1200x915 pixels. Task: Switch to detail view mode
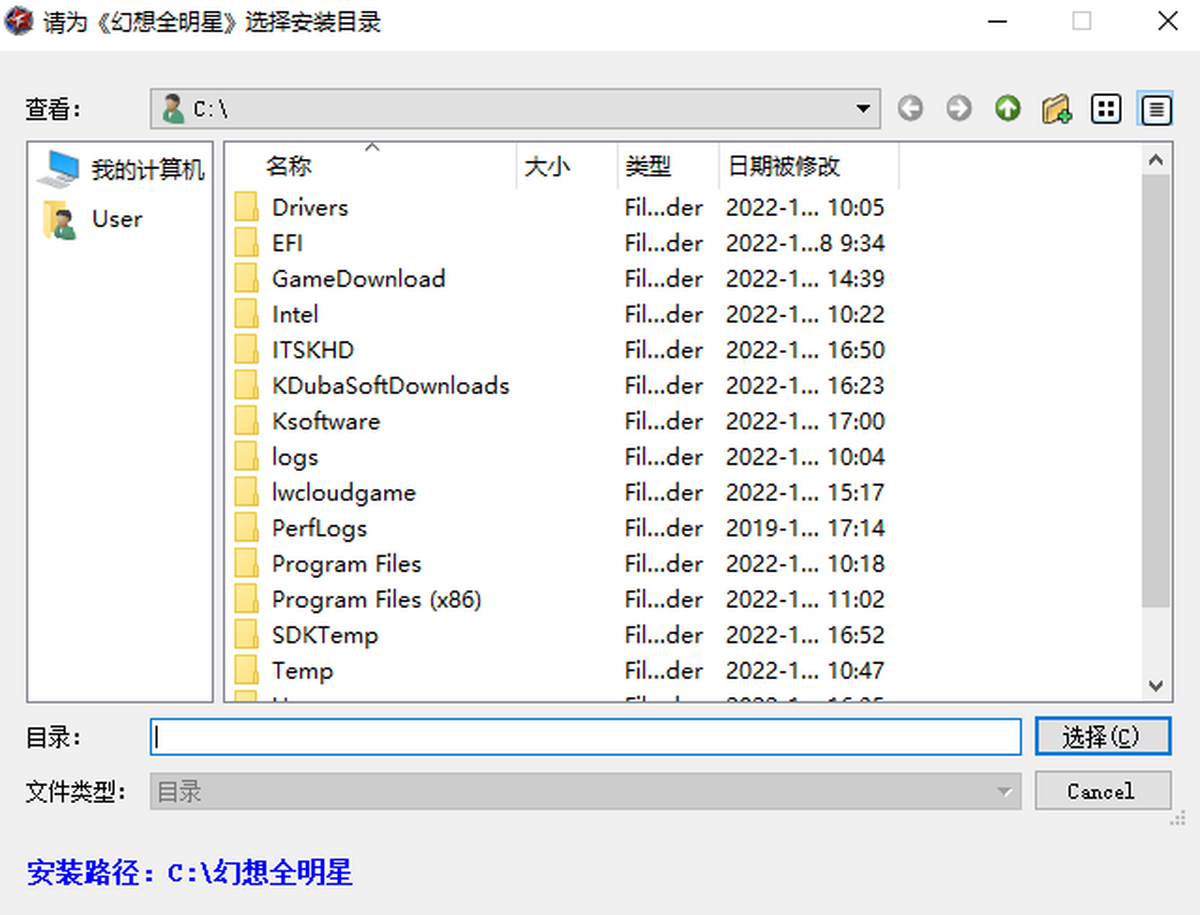[1156, 108]
